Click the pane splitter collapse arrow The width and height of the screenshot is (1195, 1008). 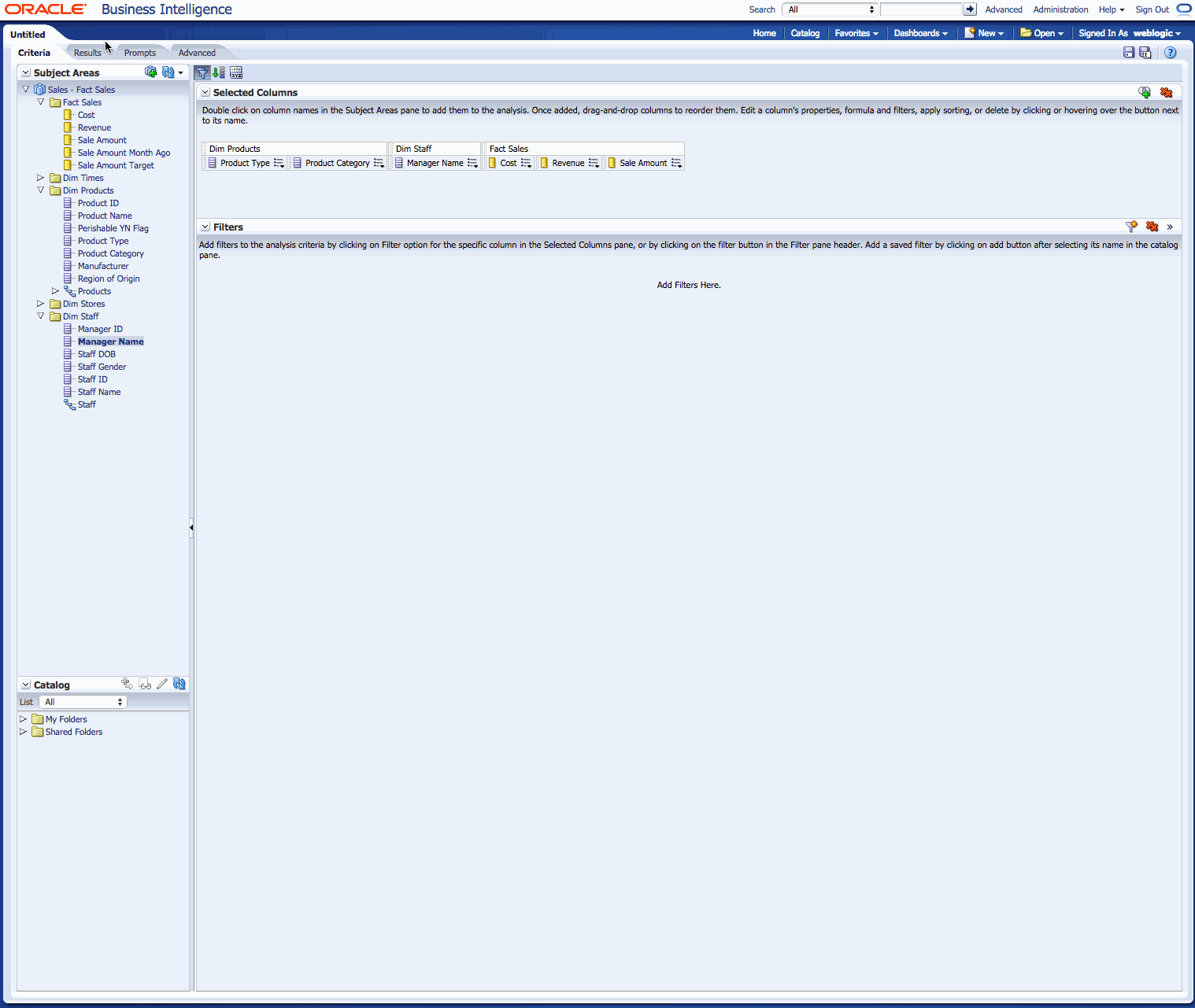(x=191, y=527)
